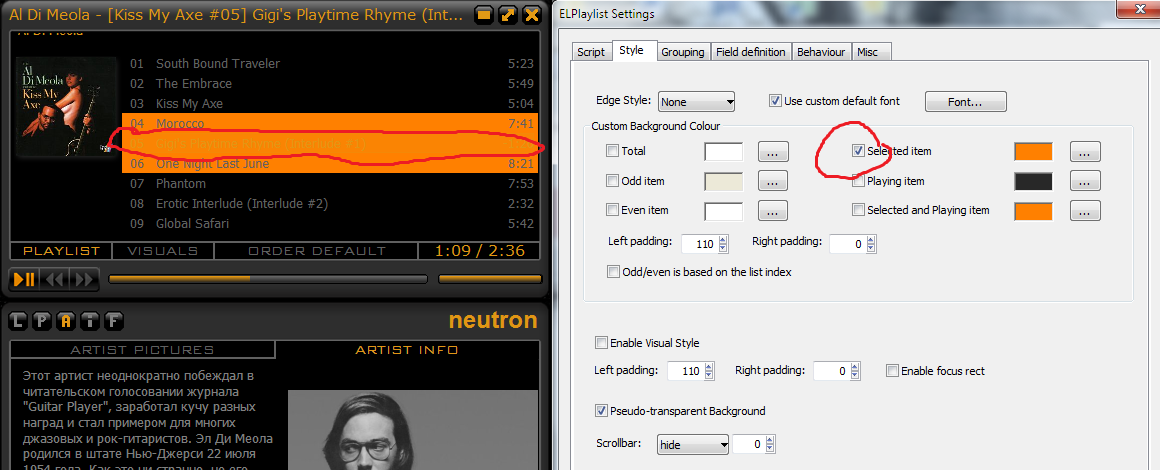1160x470 pixels.
Task: Click the L panel icon
Action: tap(18, 321)
